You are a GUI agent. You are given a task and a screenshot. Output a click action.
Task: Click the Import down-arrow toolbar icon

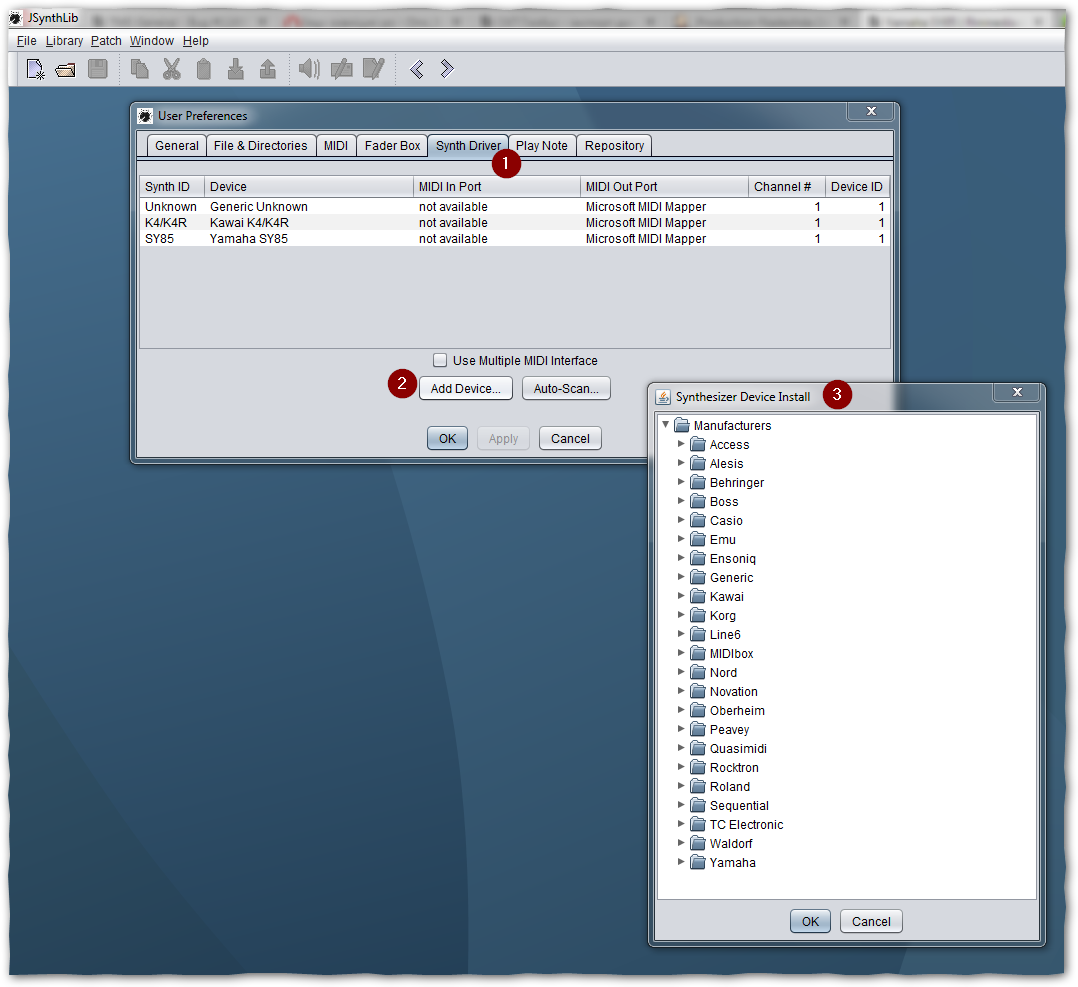236,69
